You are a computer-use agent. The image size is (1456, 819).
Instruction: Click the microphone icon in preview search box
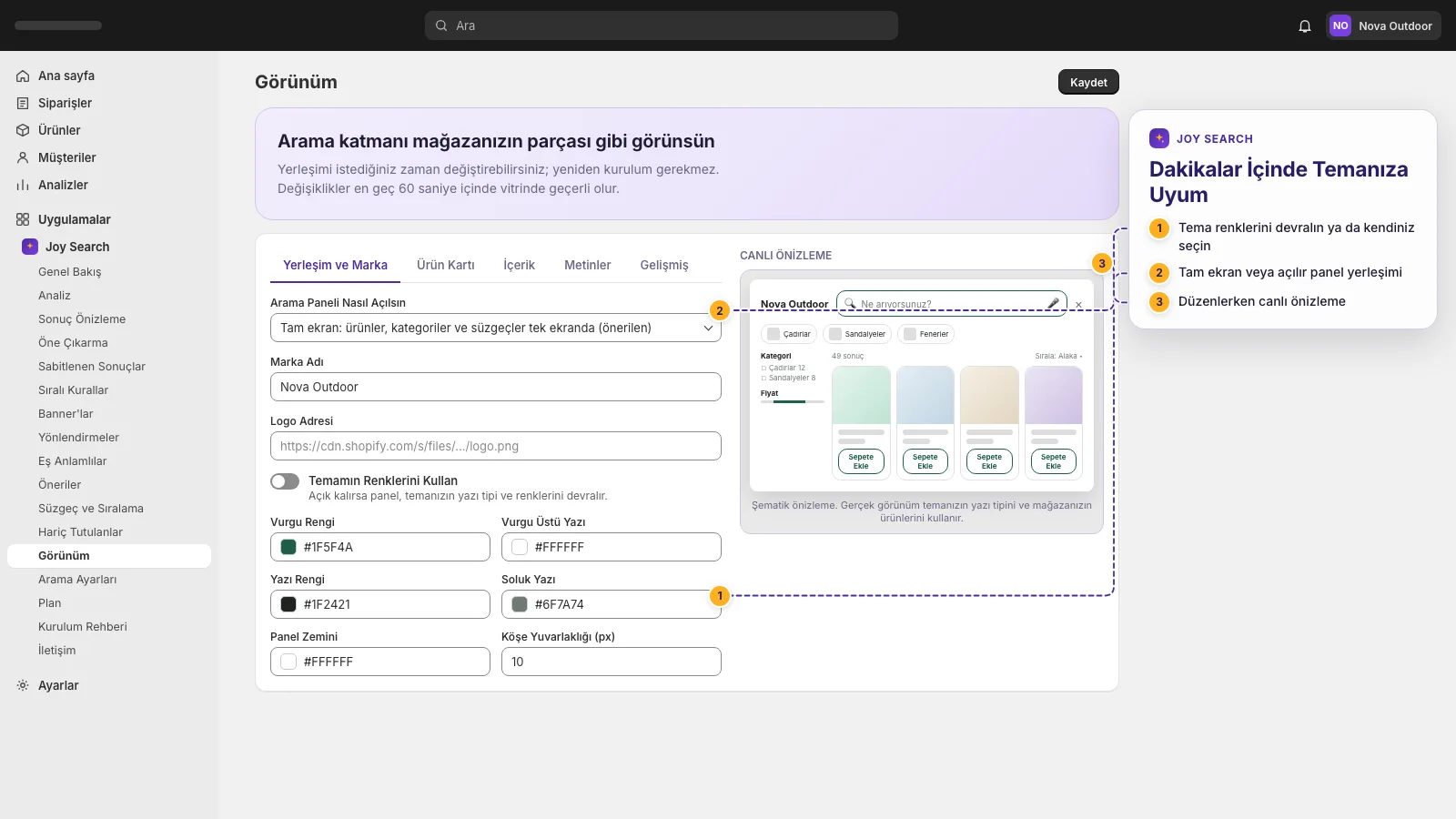point(1053,304)
